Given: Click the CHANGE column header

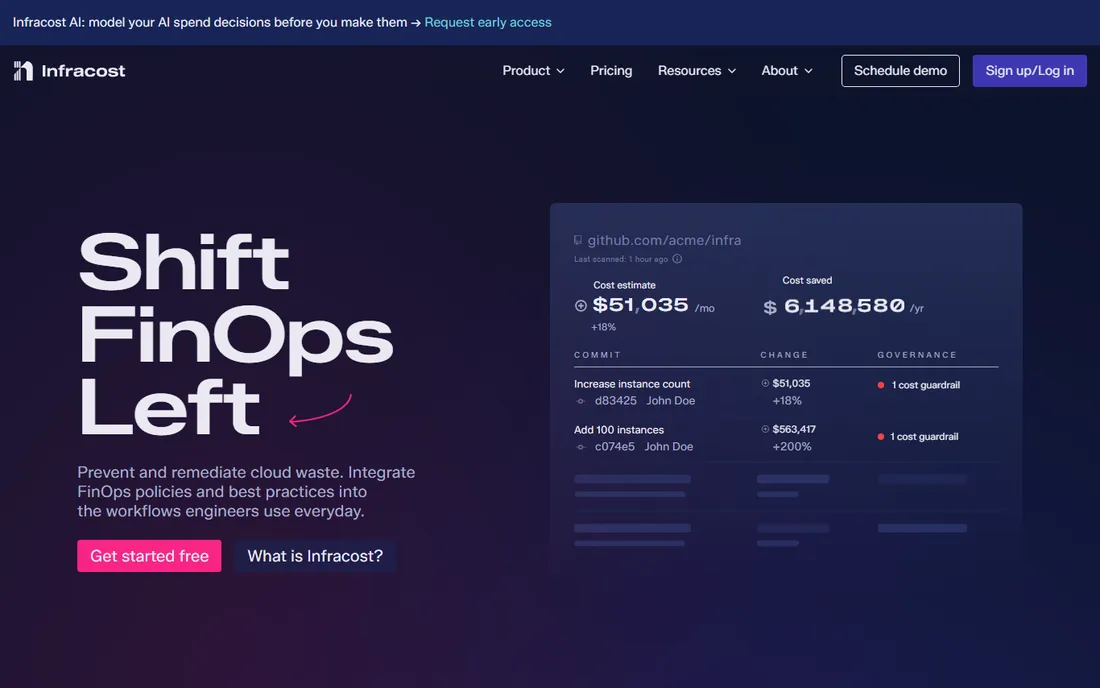Looking at the screenshot, I should pyautogui.click(x=784, y=355).
